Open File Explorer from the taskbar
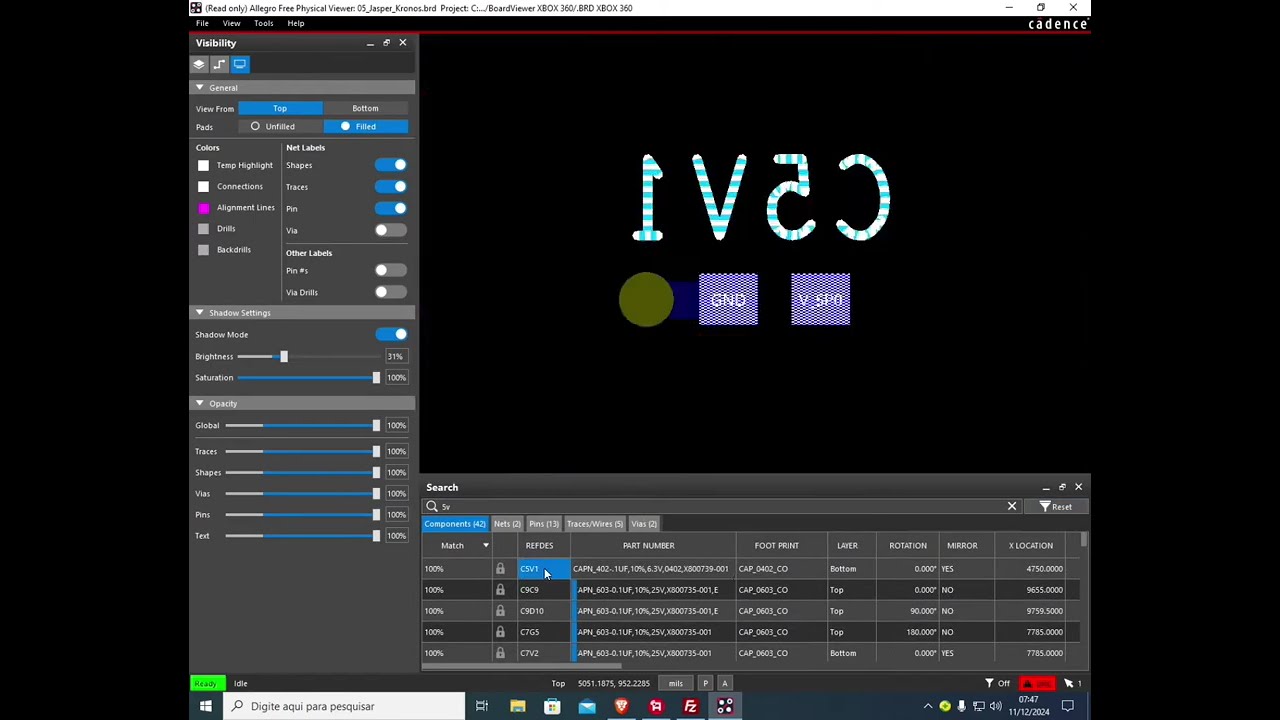This screenshot has width=1280, height=720. pos(518,706)
